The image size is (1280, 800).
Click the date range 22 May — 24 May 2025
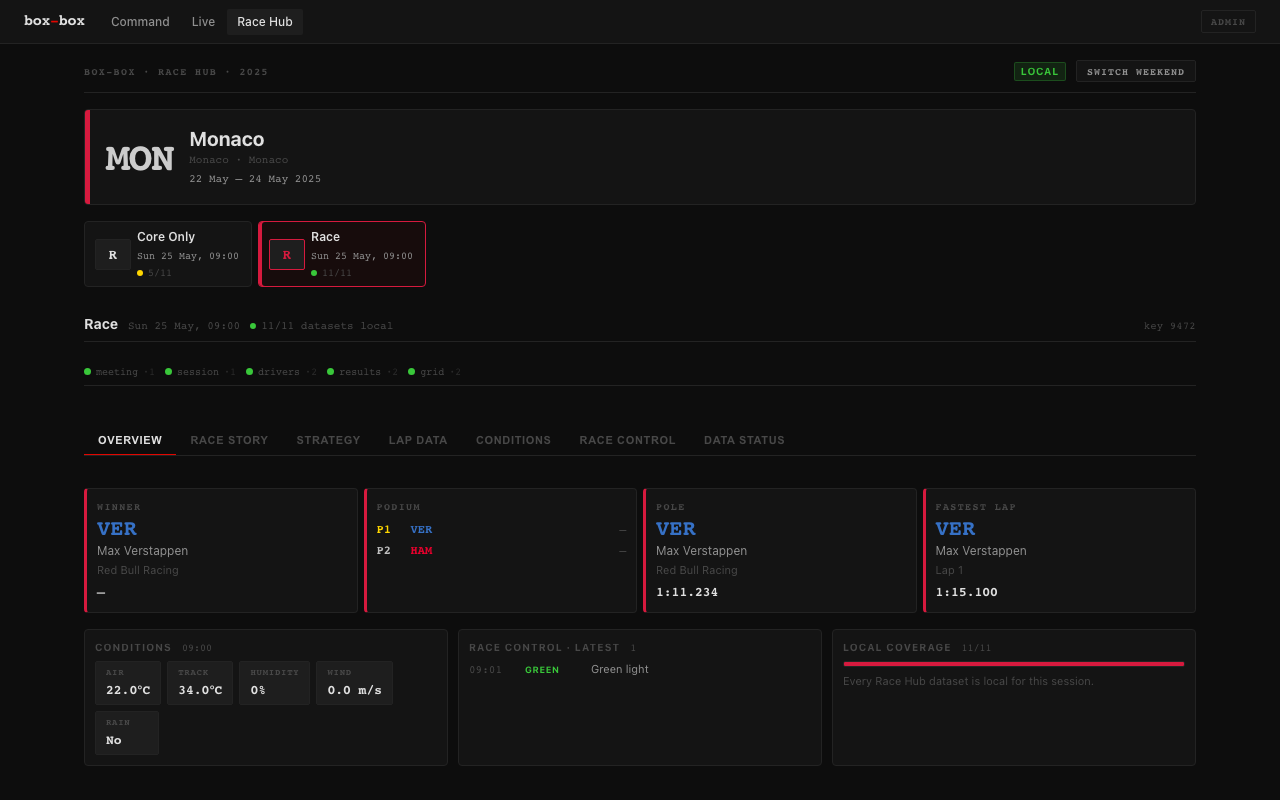click(255, 179)
